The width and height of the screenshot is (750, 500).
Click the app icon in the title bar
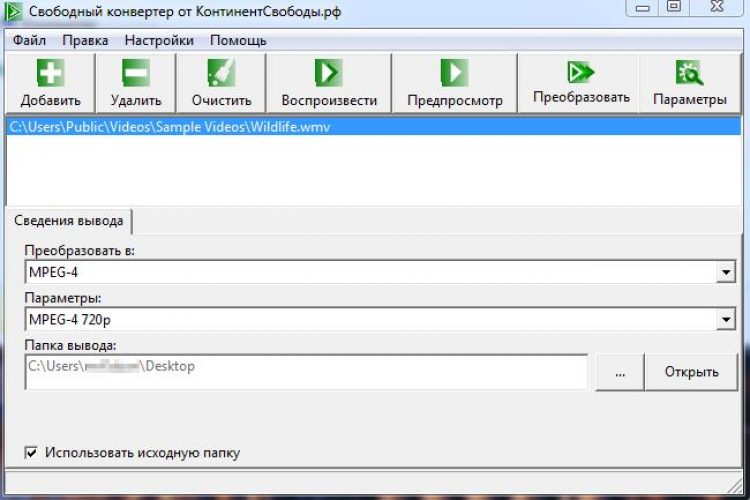(12, 10)
